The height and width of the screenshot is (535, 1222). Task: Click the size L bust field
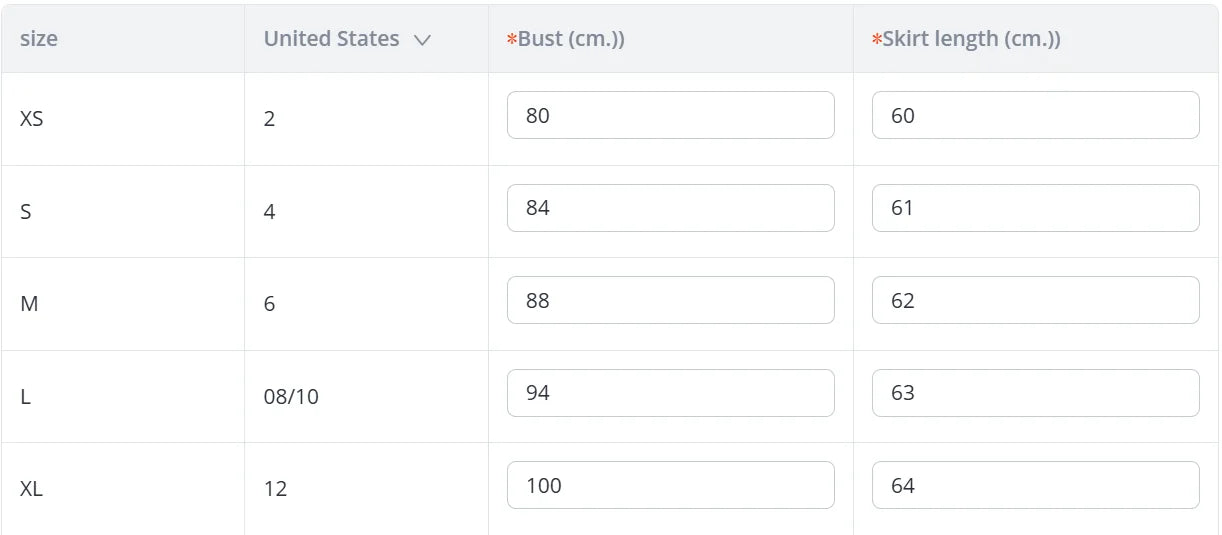click(670, 393)
